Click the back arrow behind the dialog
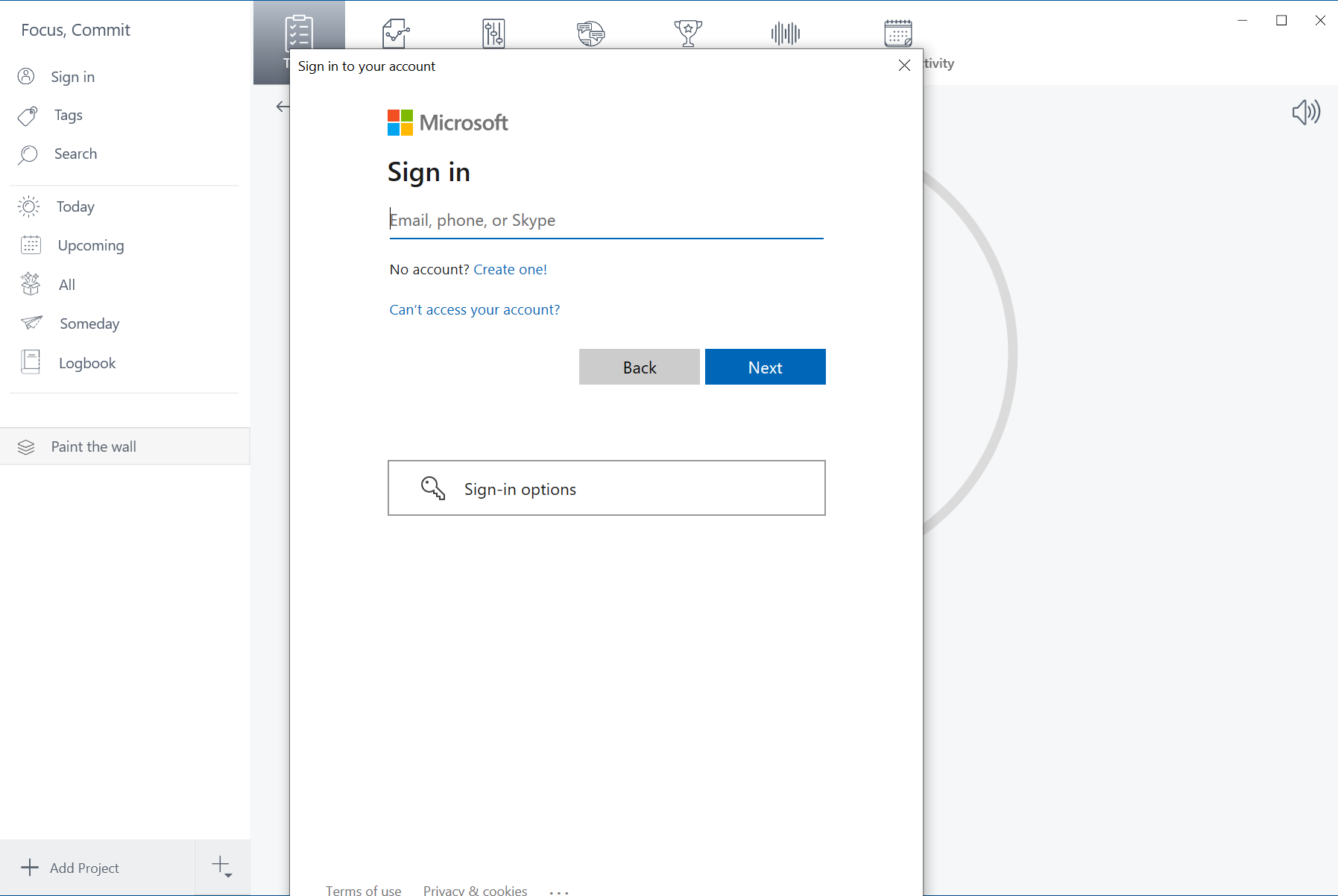The image size is (1338, 896). (283, 107)
